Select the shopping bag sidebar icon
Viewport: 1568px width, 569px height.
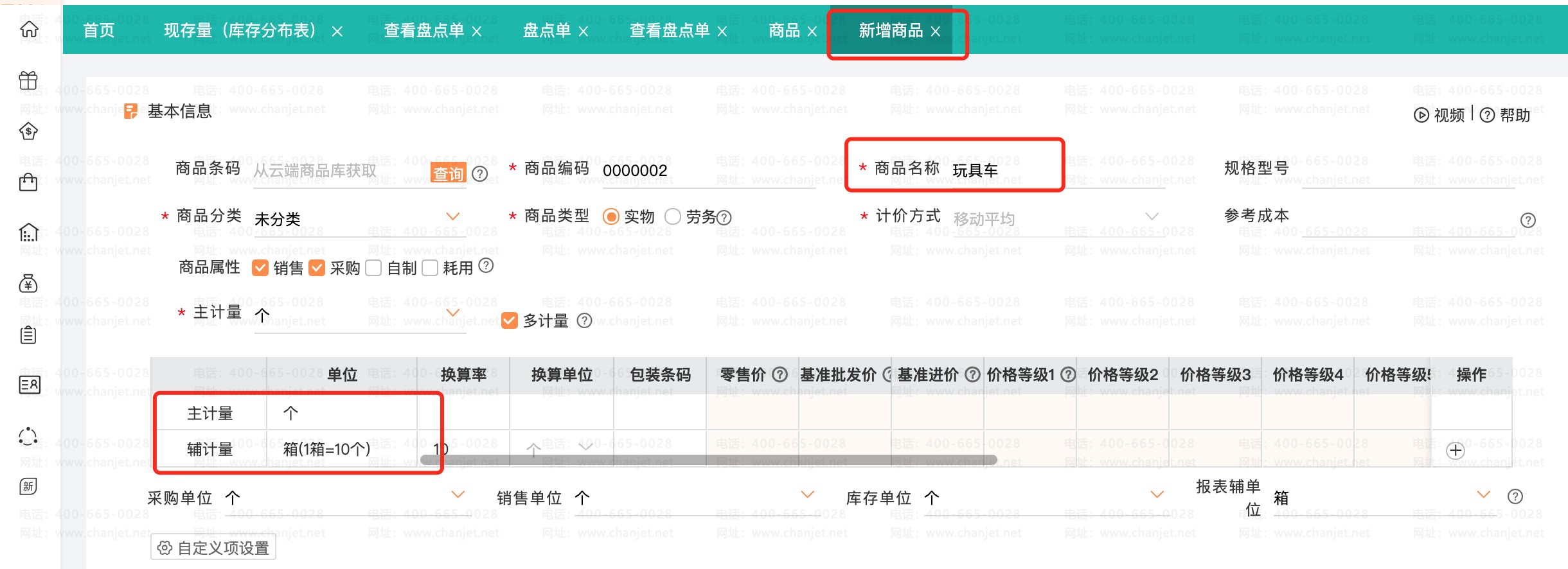pyautogui.click(x=28, y=182)
